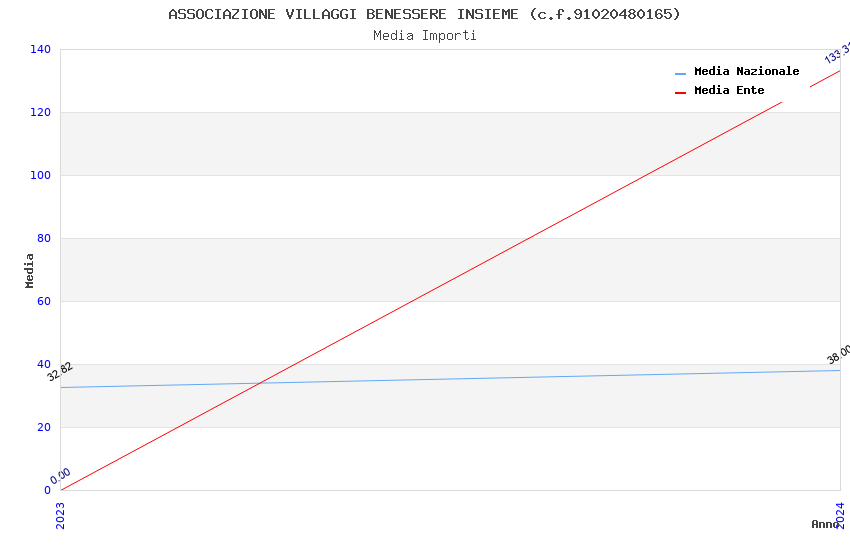Click the 2024 x-axis label

[x=840, y=515]
